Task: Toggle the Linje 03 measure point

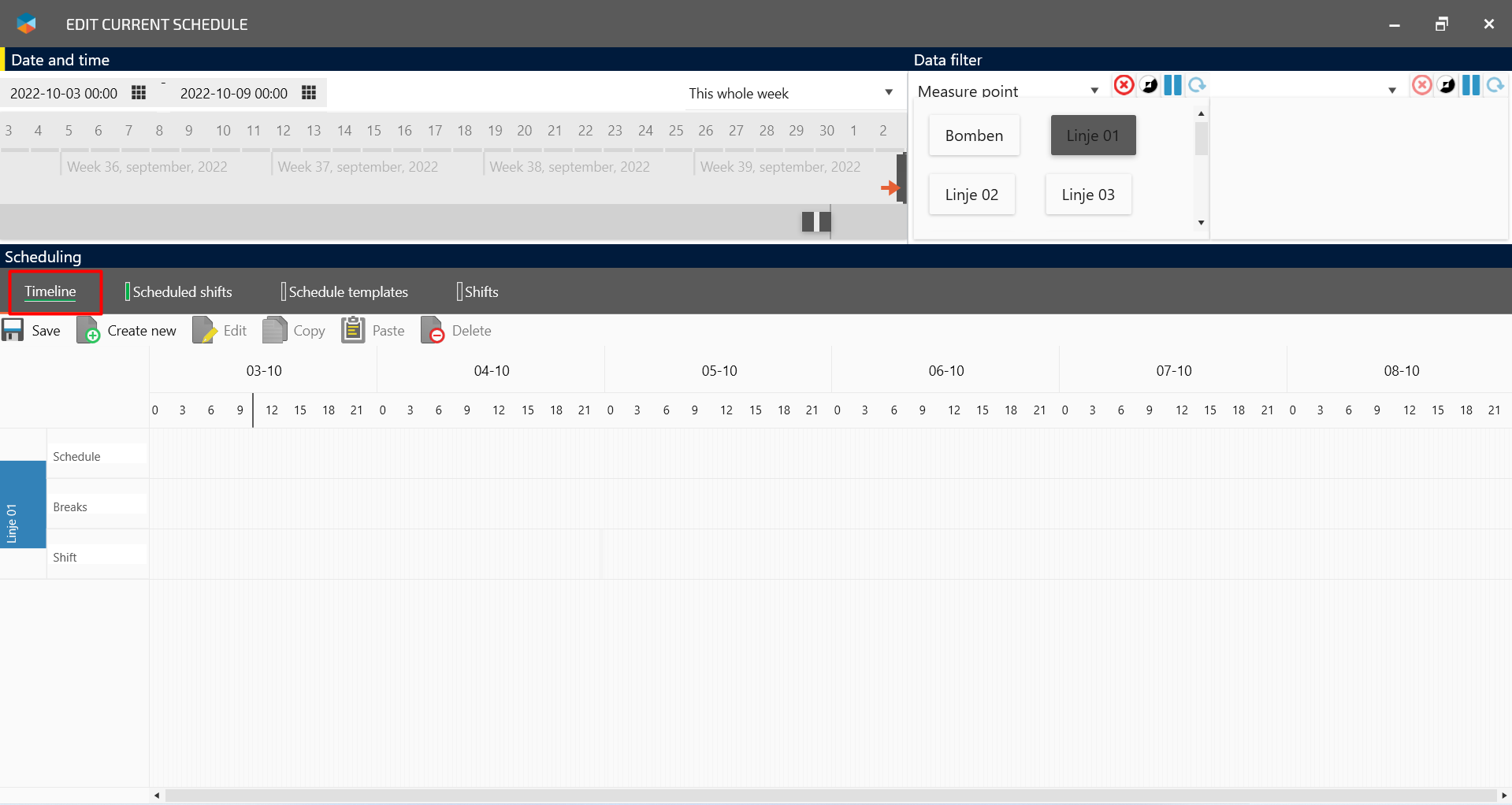Action: [1087, 195]
